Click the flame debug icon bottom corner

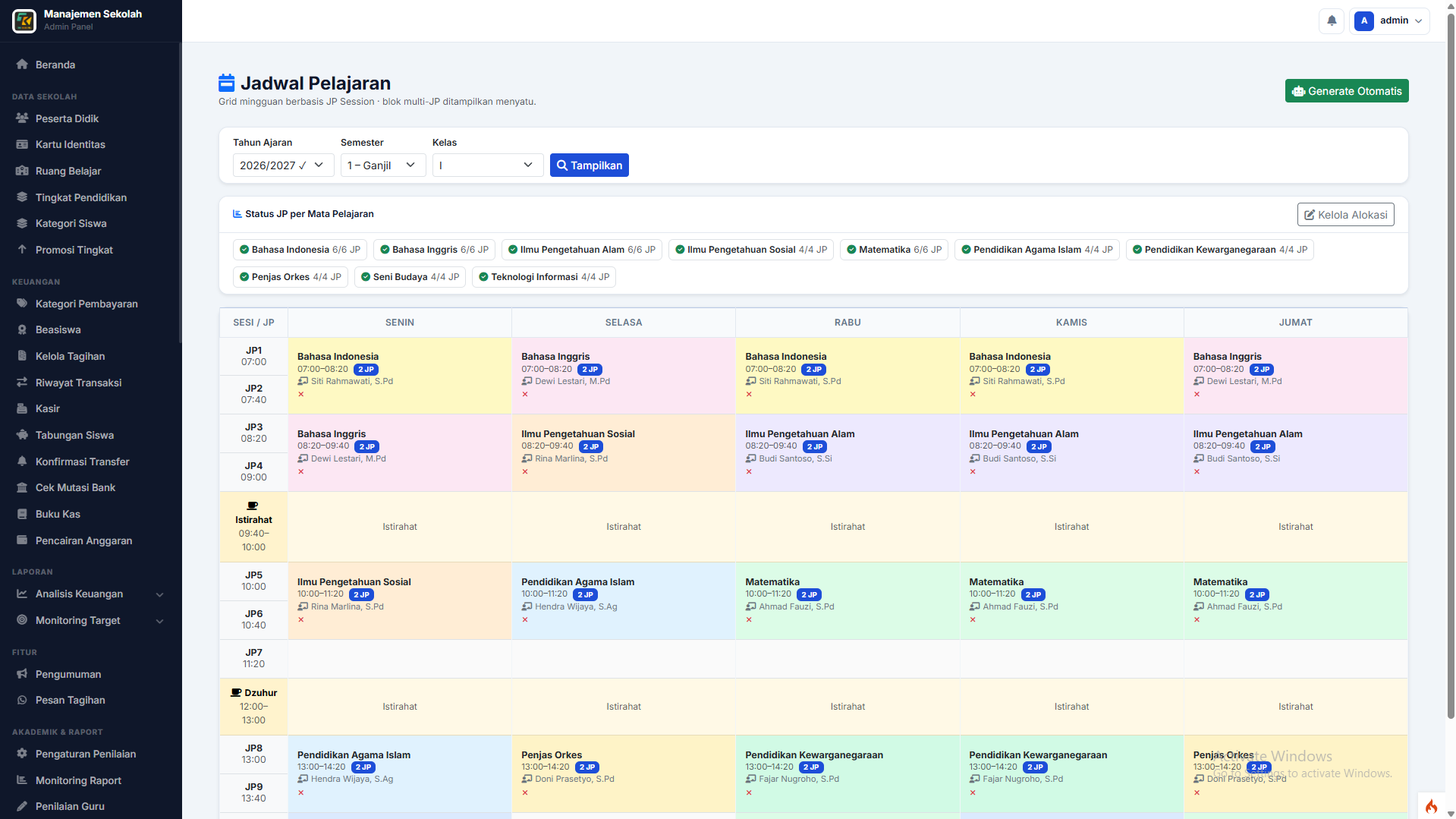point(1431,806)
